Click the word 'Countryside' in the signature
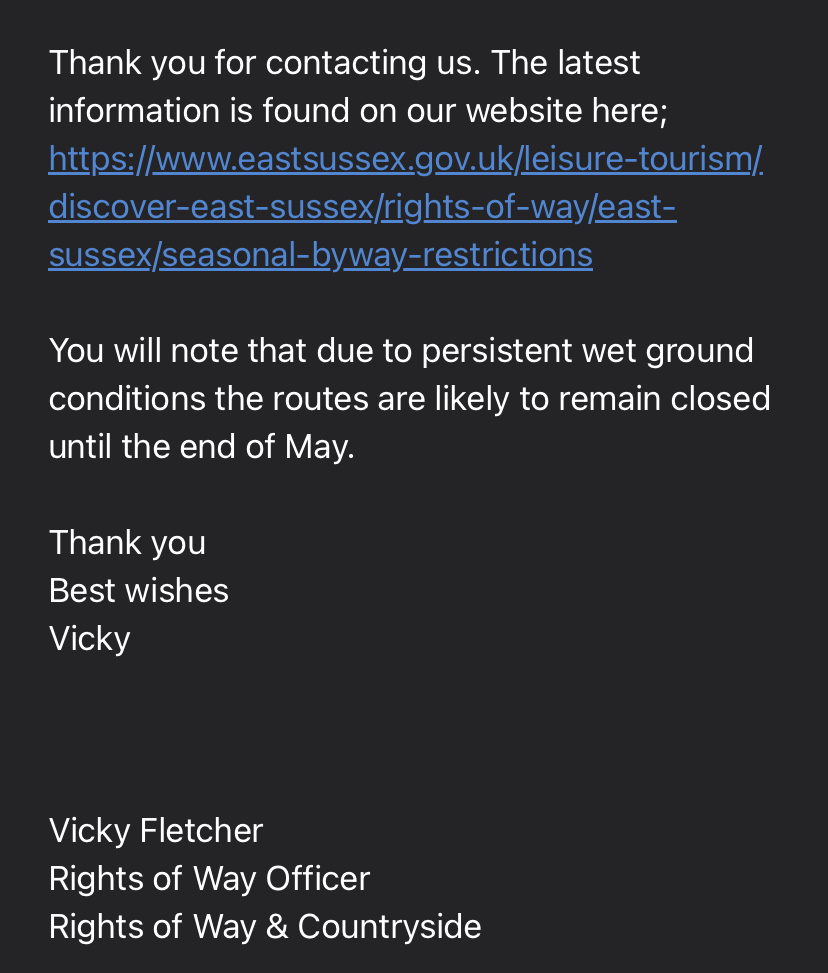This screenshot has width=828, height=973. [x=390, y=926]
